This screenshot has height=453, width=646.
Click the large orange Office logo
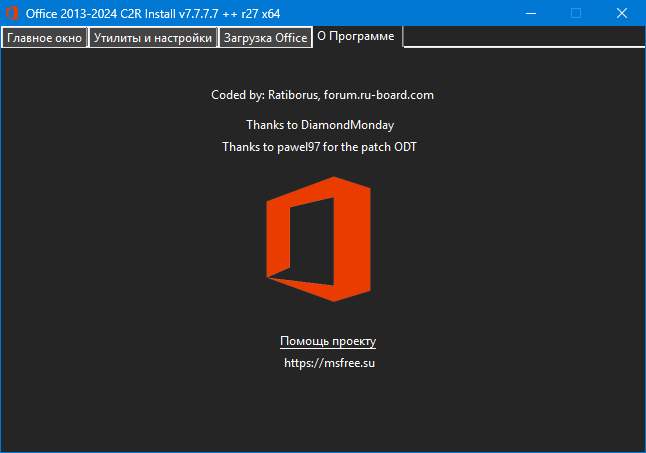319,240
